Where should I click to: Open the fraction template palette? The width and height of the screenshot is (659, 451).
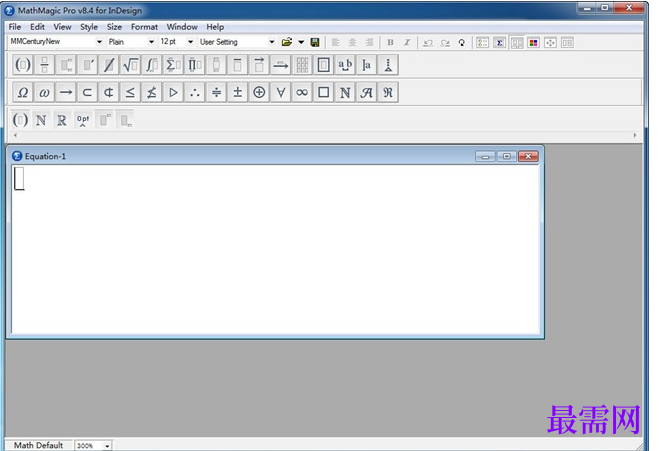coord(45,65)
